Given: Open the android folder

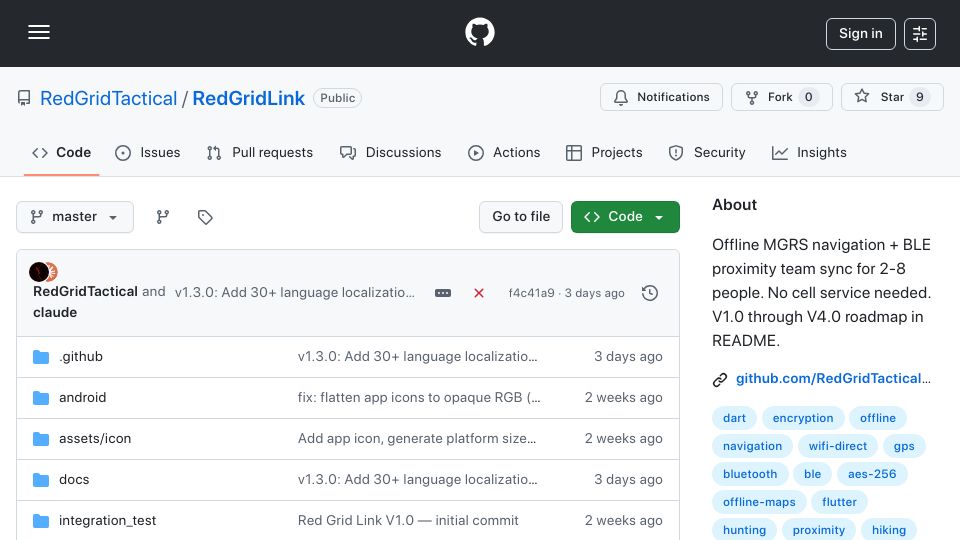Looking at the screenshot, I should (x=83, y=397).
